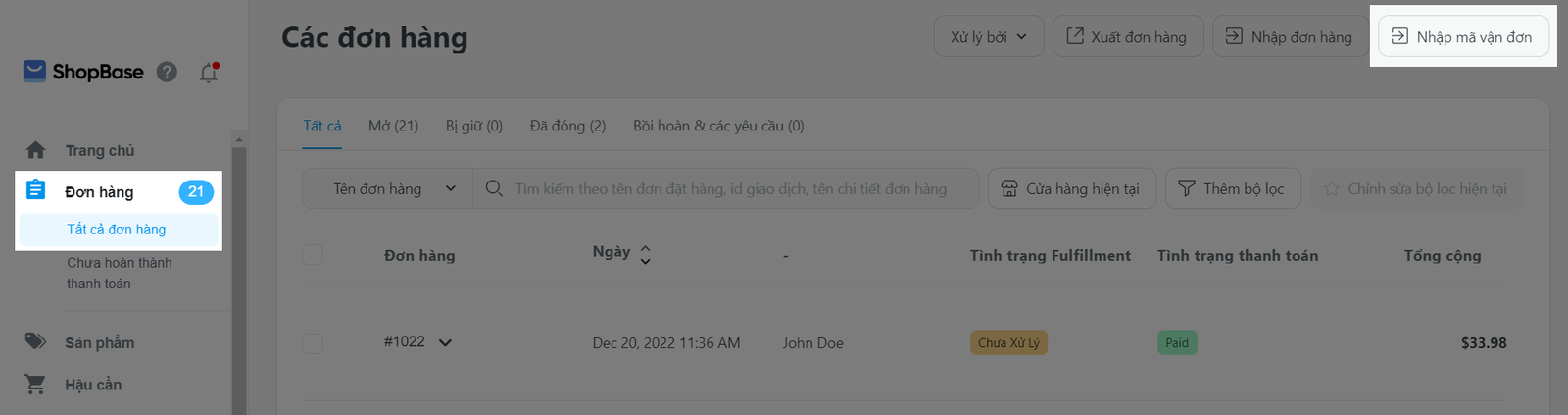
Task: Toggle the select-all orders checkbox
Action: pyautogui.click(x=313, y=255)
